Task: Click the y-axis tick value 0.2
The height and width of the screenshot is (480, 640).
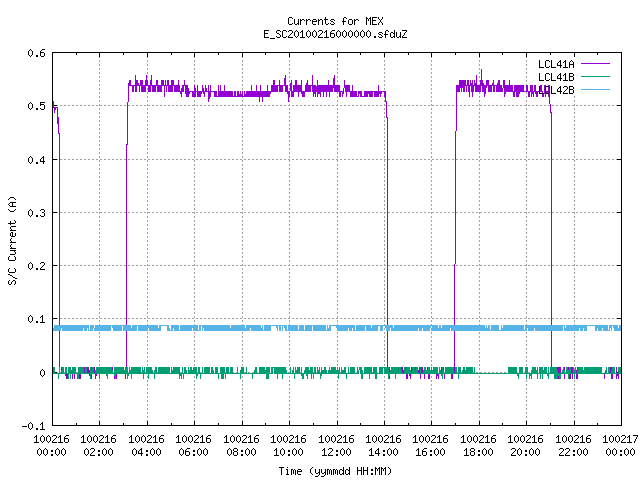Action: (x=36, y=266)
